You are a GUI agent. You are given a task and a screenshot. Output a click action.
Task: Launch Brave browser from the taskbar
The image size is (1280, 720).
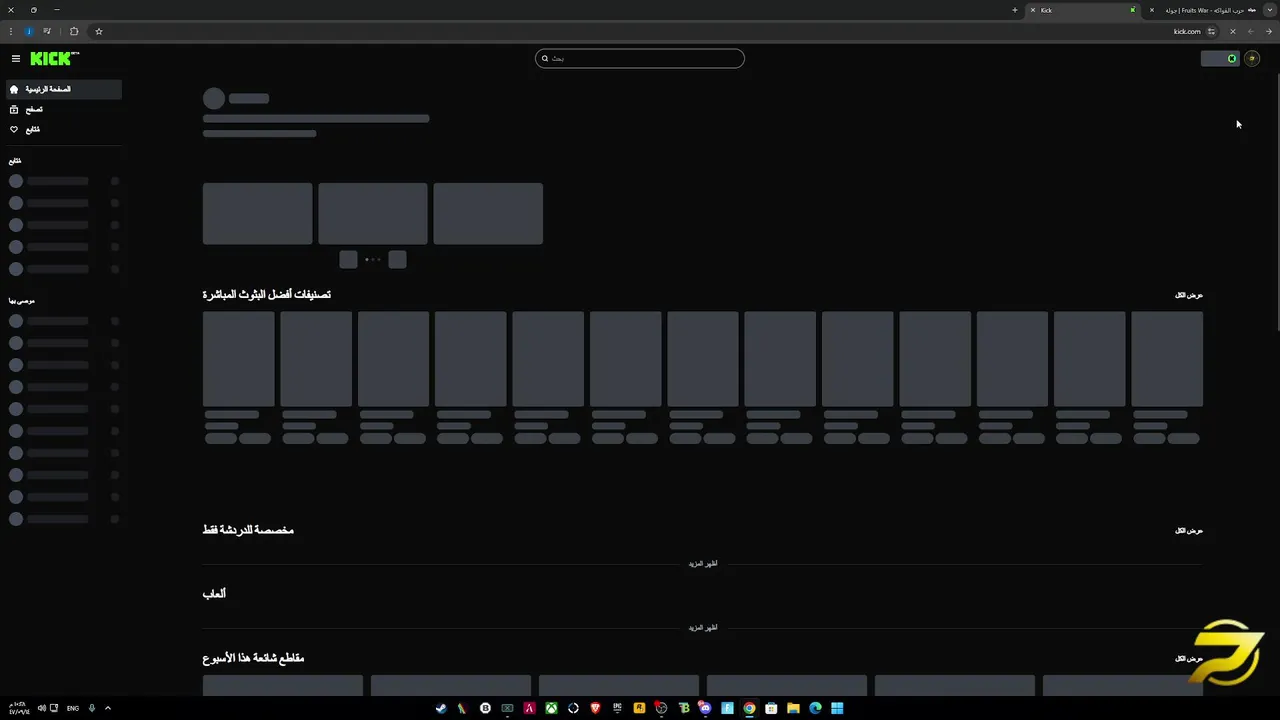[595, 708]
